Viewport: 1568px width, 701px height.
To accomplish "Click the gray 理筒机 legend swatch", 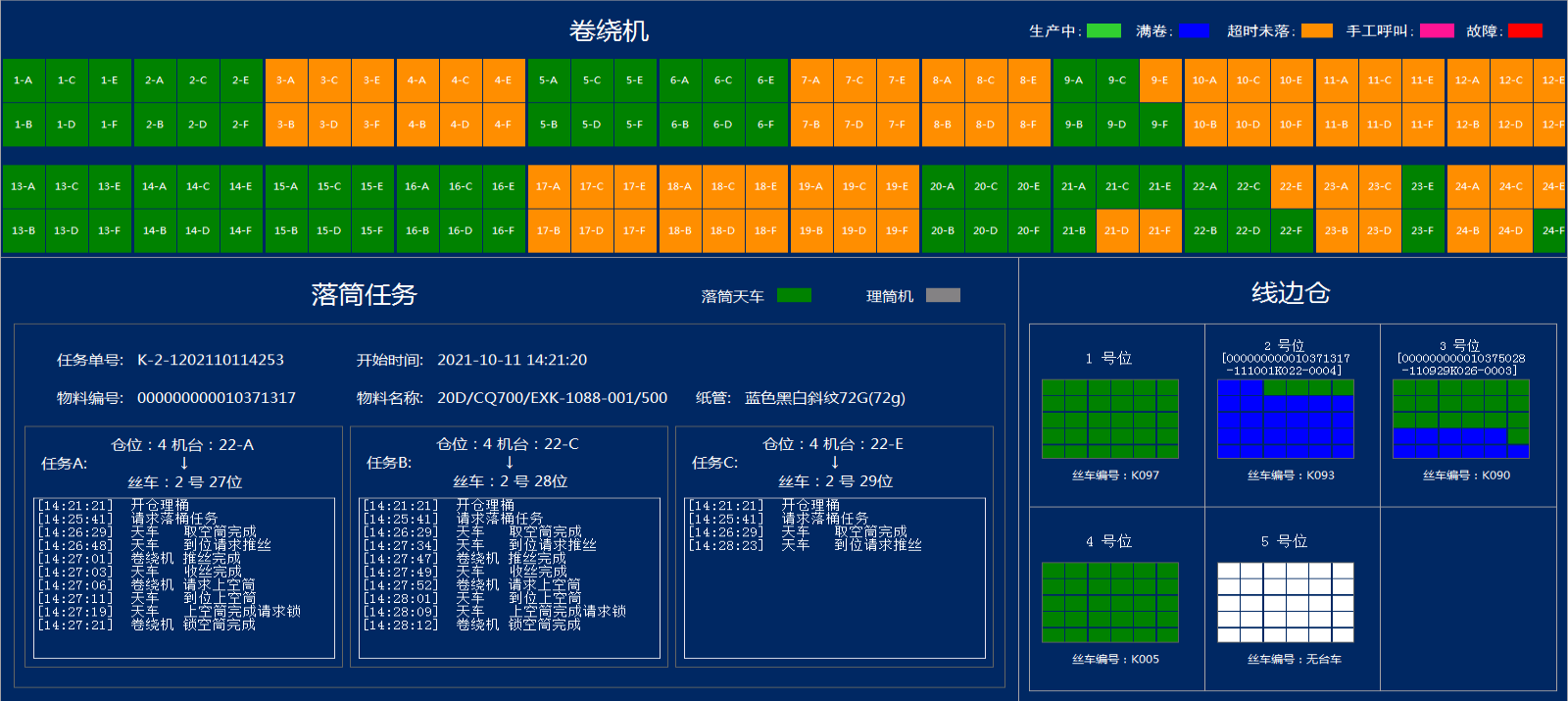I will pos(943,295).
